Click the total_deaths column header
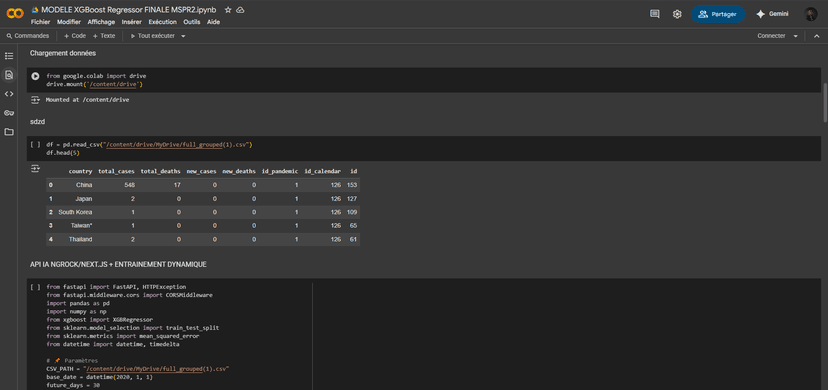 pyautogui.click(x=160, y=172)
